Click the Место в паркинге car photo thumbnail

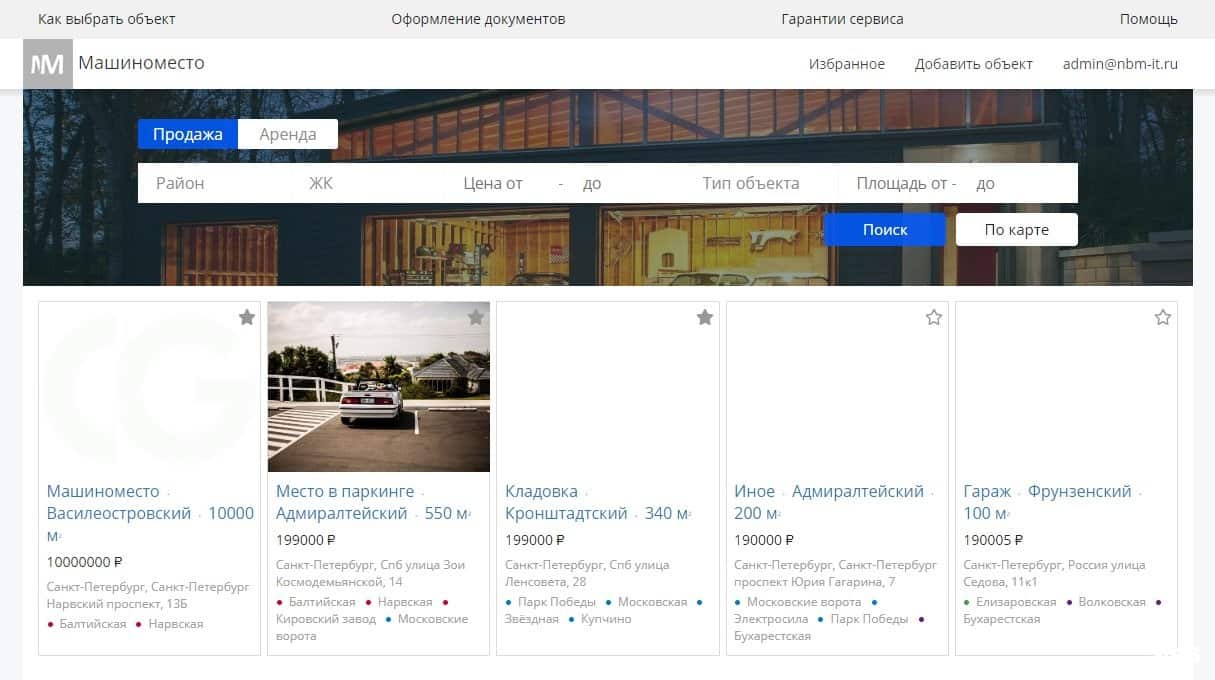point(377,387)
